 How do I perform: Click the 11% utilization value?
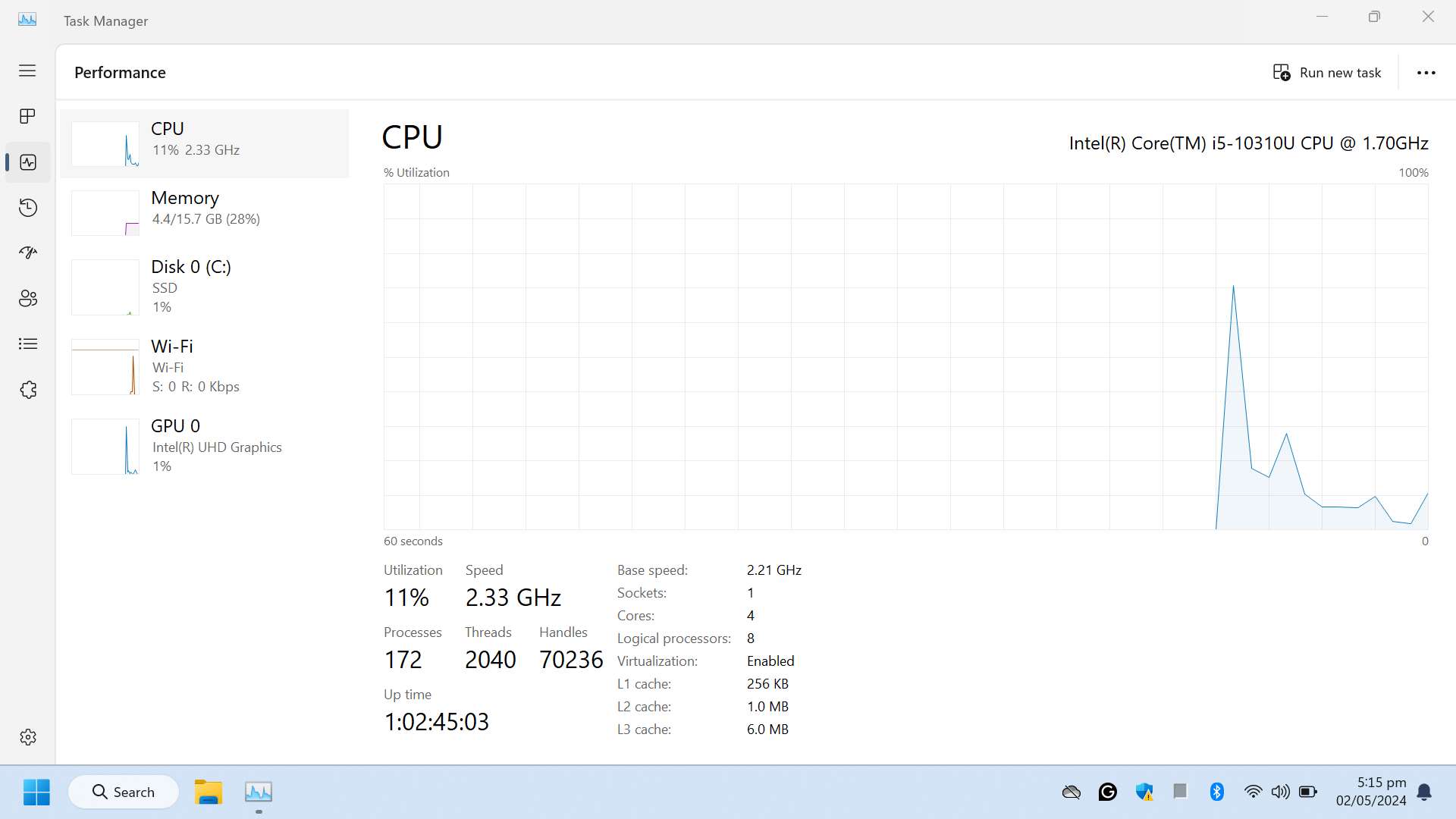point(406,598)
